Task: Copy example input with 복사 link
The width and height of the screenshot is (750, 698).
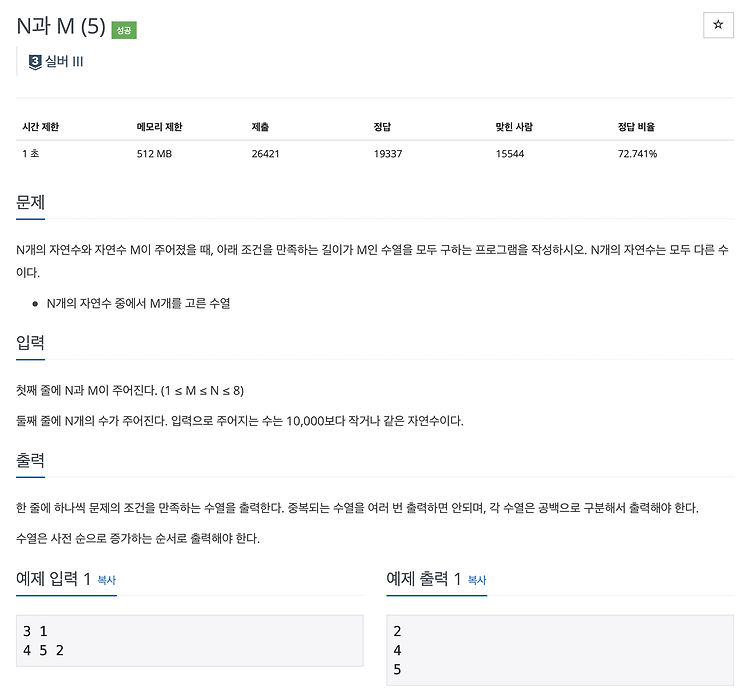Action: [x=107, y=580]
